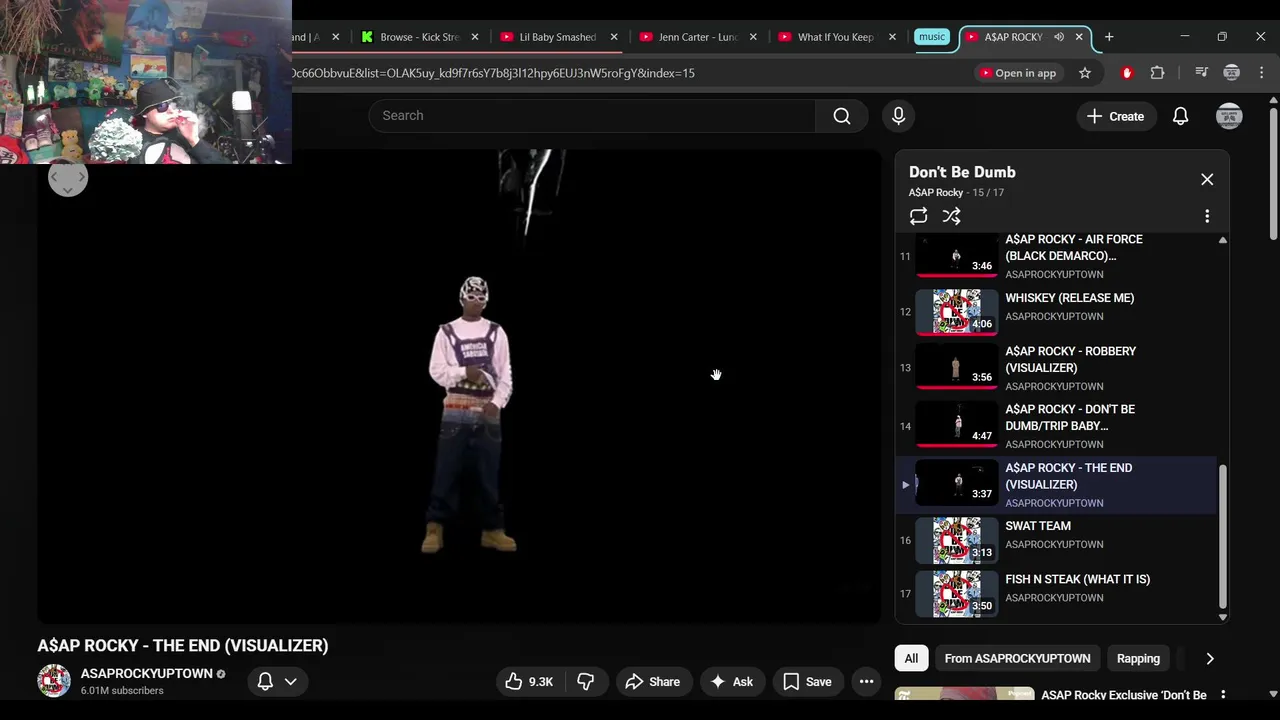Select From ASAPROCKYUPTOWN filter chip
This screenshot has height=720, width=1280.
point(1017,658)
